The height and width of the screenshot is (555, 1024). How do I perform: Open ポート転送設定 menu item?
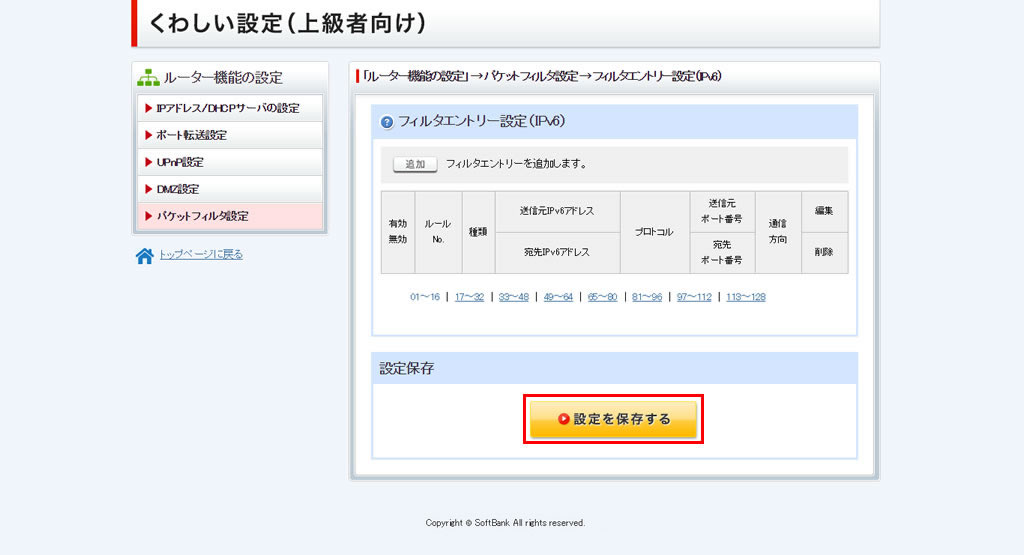230,135
